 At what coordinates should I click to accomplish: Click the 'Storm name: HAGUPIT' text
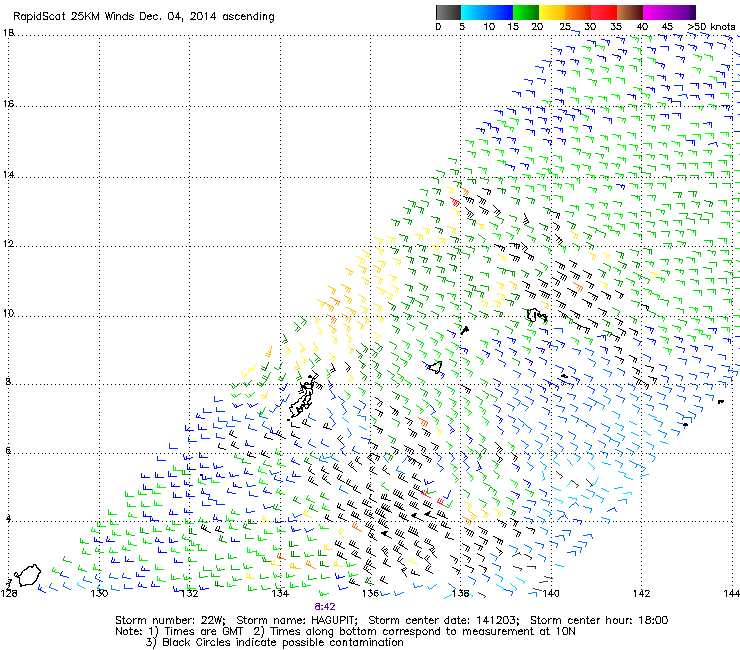click(296, 620)
